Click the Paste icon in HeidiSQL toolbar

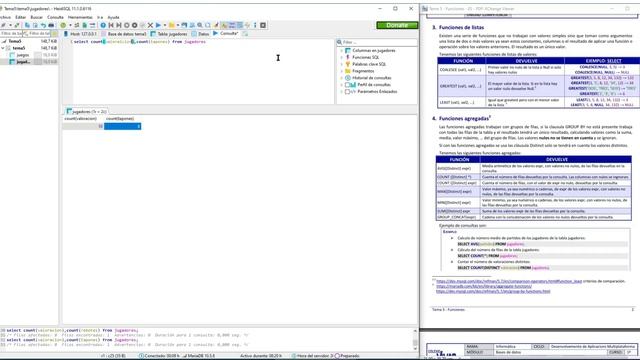[35, 25]
